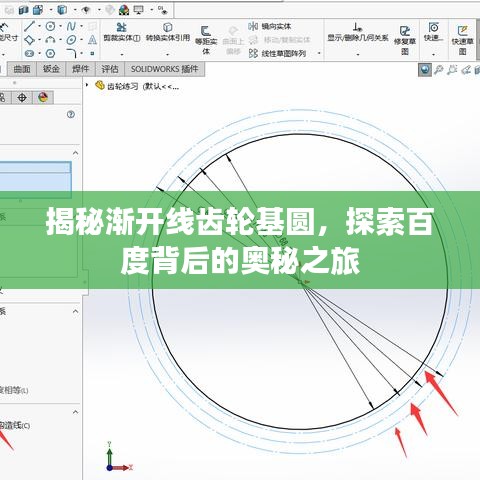Viewport: 480px width, 480px height.
Task: Click the Repair Sketch (修复草图) button
Action: [405, 40]
